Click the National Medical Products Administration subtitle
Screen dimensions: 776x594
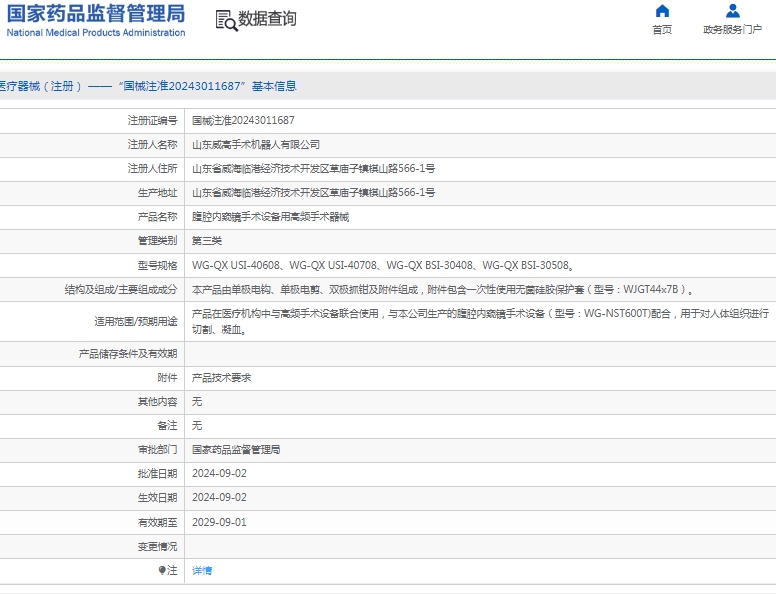96,33
